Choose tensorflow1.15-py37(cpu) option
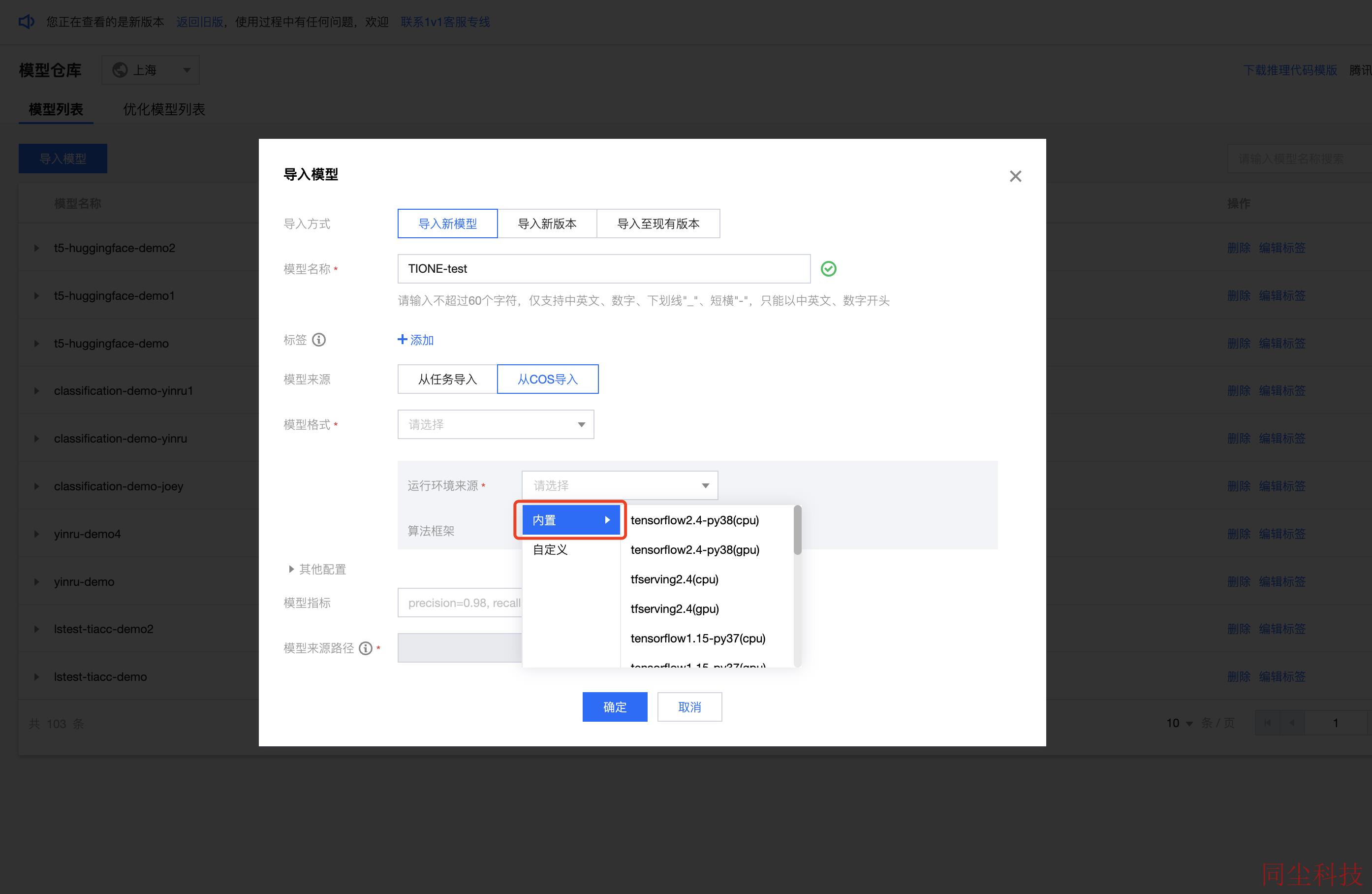This screenshot has height=894, width=1372. point(707,638)
